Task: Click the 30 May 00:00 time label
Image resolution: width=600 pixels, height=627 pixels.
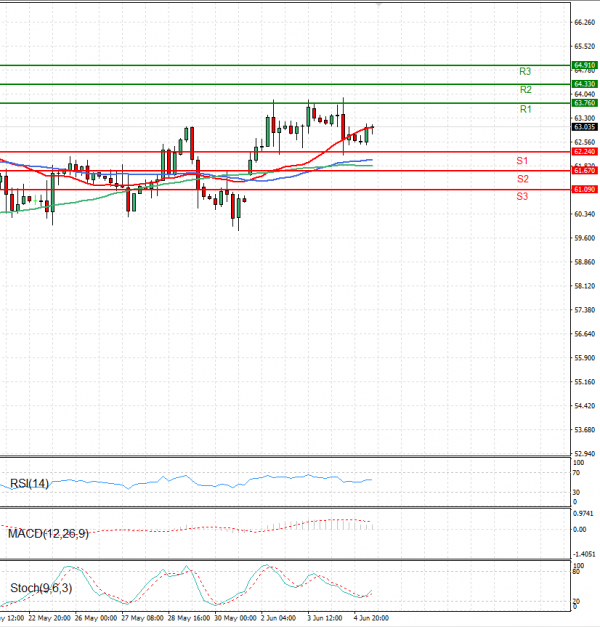Action: pos(235,618)
